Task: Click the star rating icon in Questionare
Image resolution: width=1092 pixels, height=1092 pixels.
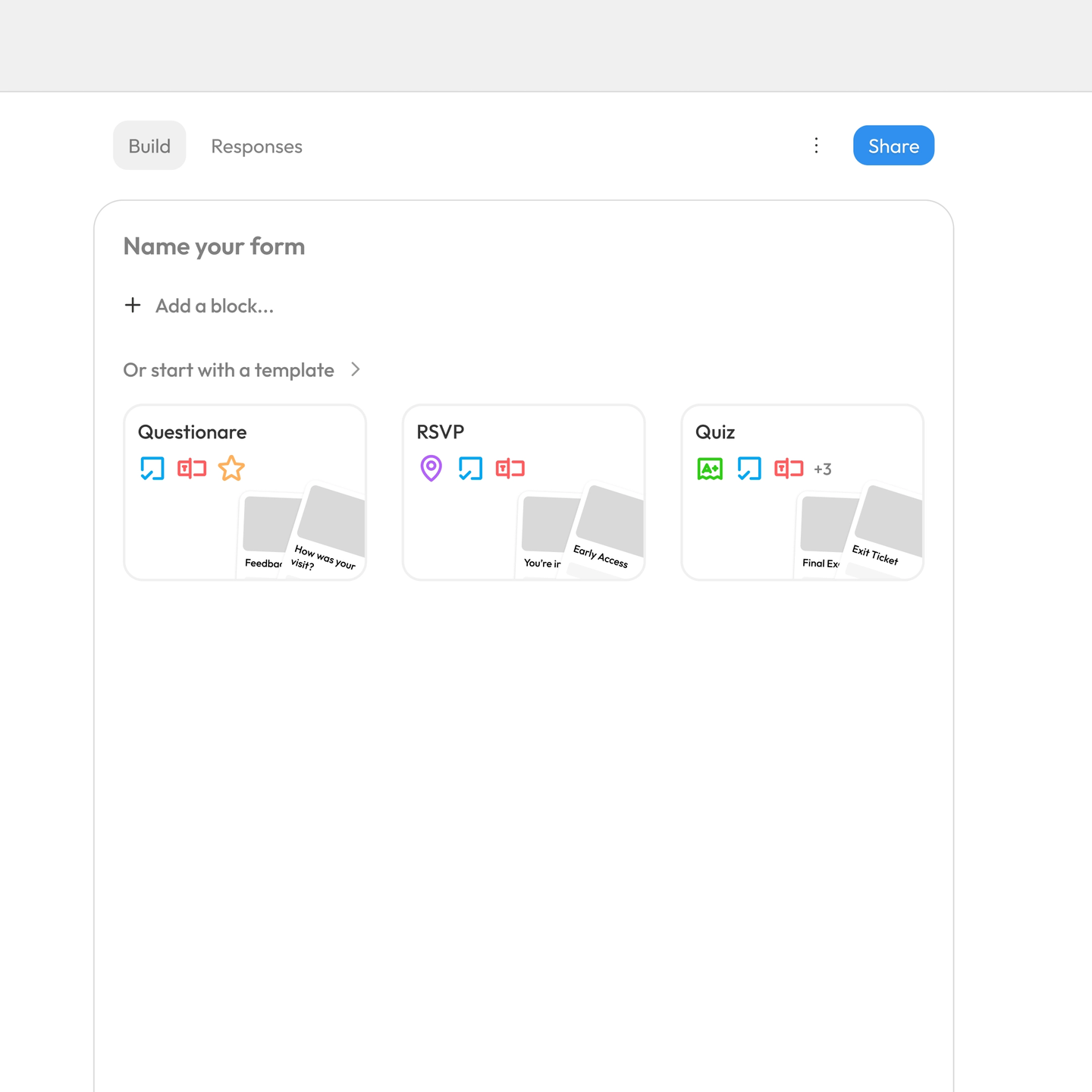Action: tap(231, 469)
